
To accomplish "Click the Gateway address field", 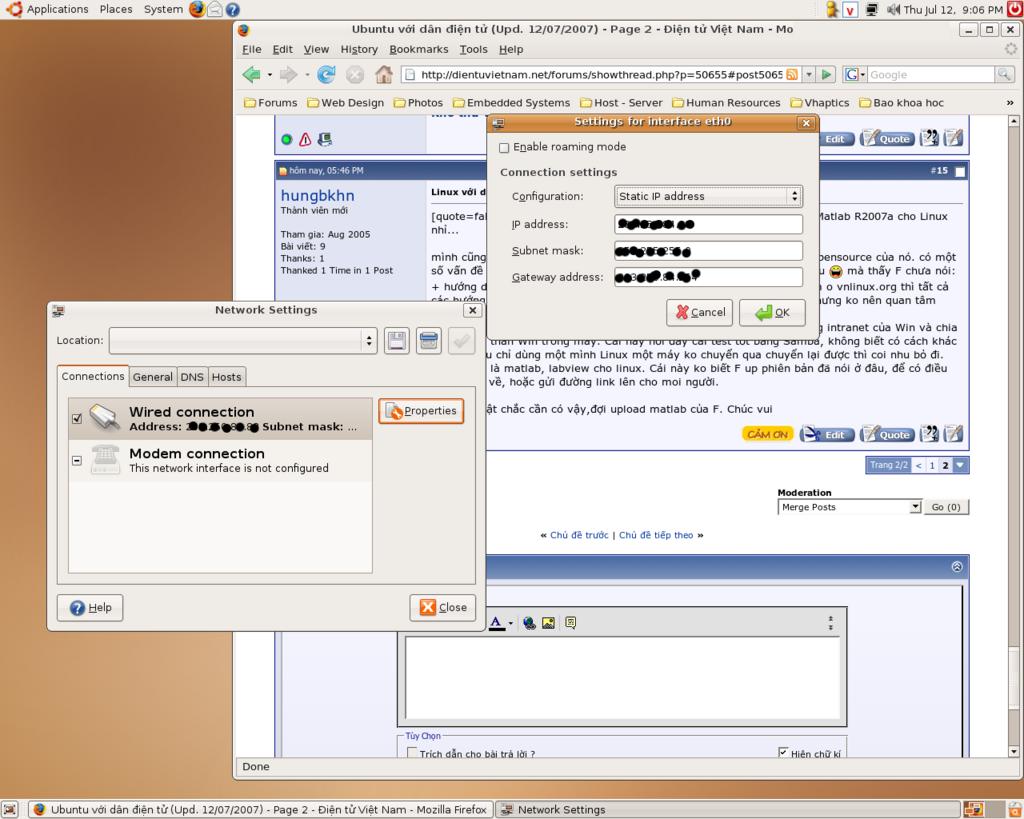I will pos(708,277).
